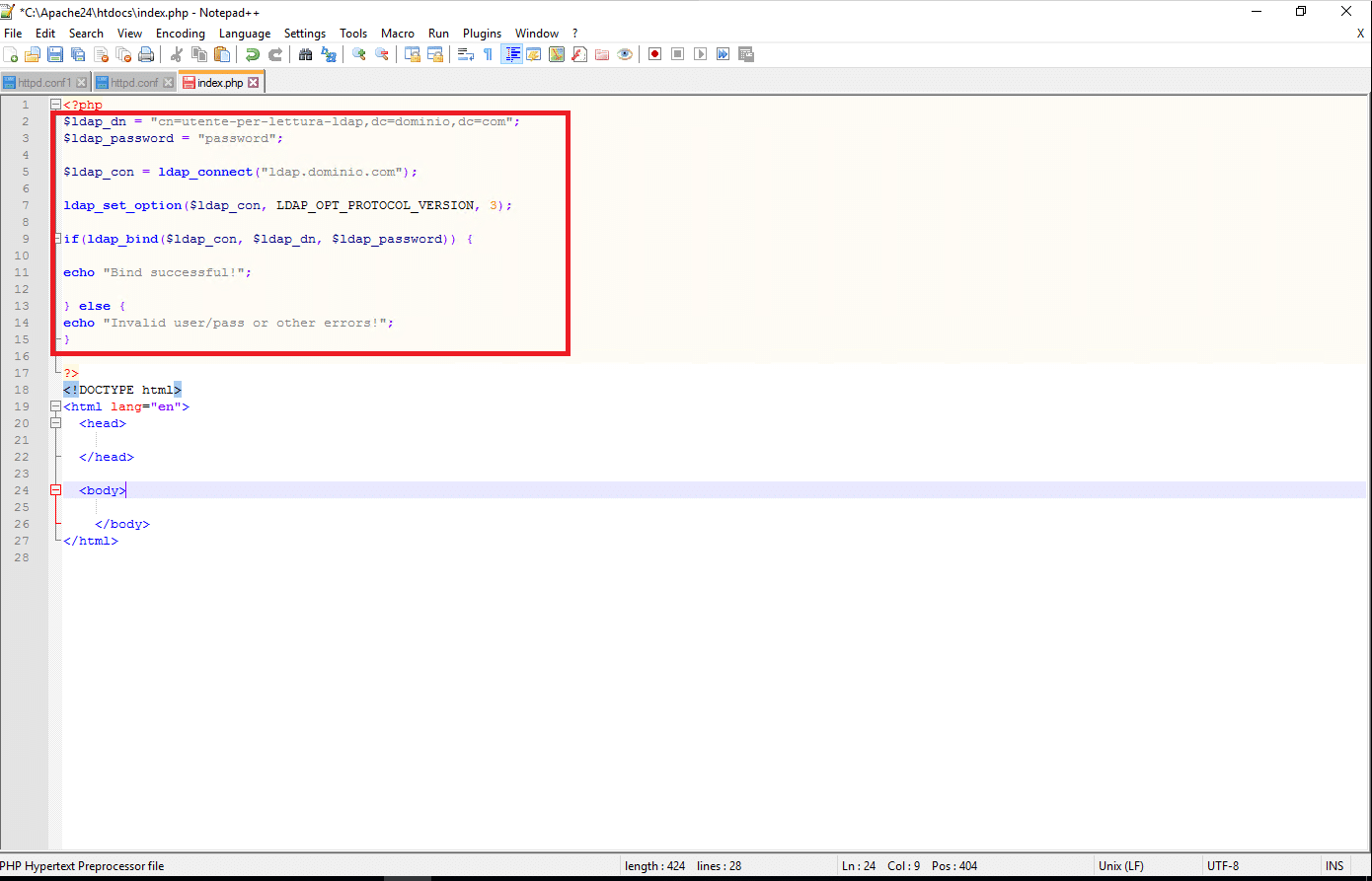
Task: Open Find with the binoculars icon
Action: (x=306, y=54)
